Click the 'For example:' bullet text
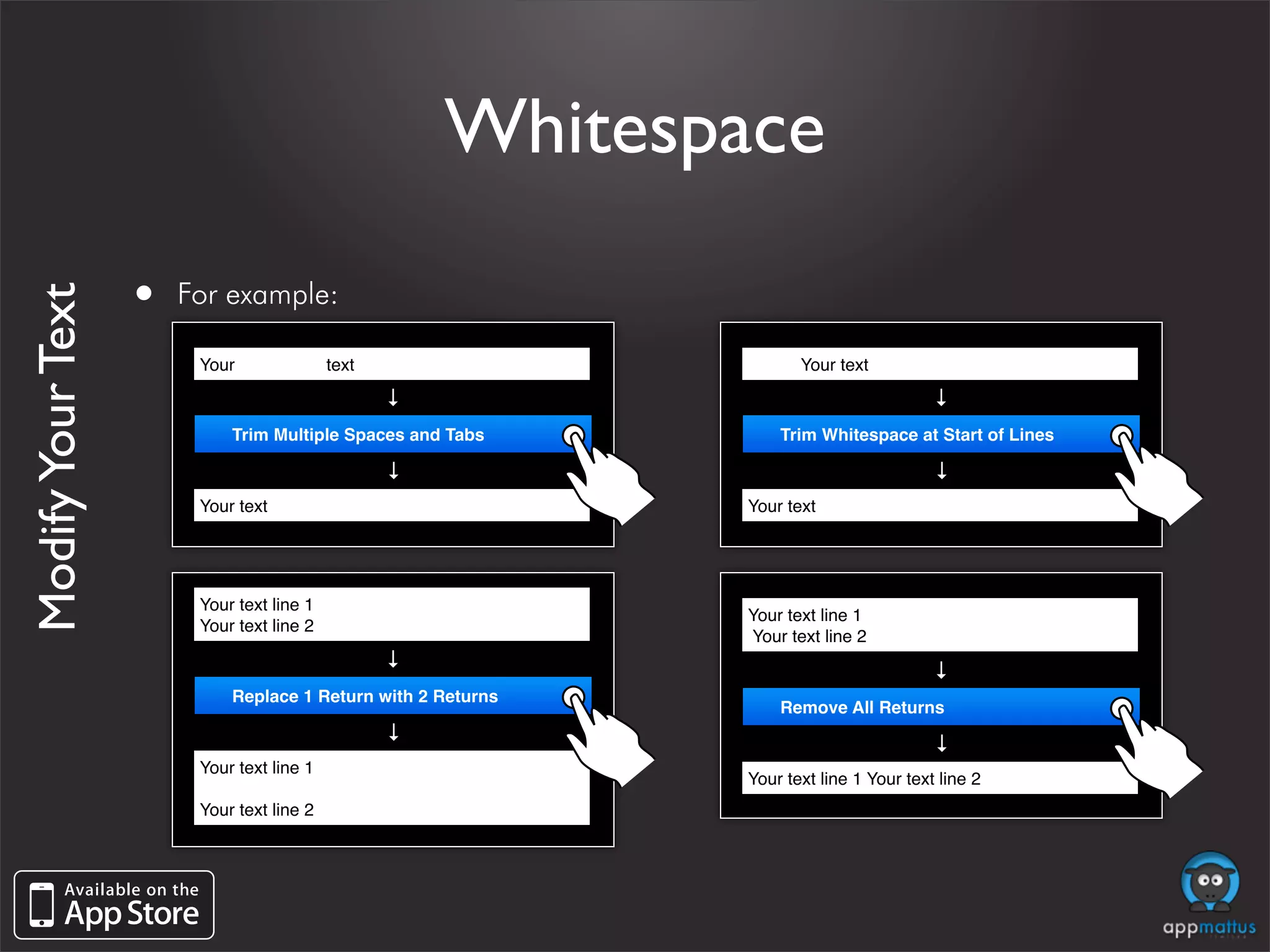 tap(257, 294)
